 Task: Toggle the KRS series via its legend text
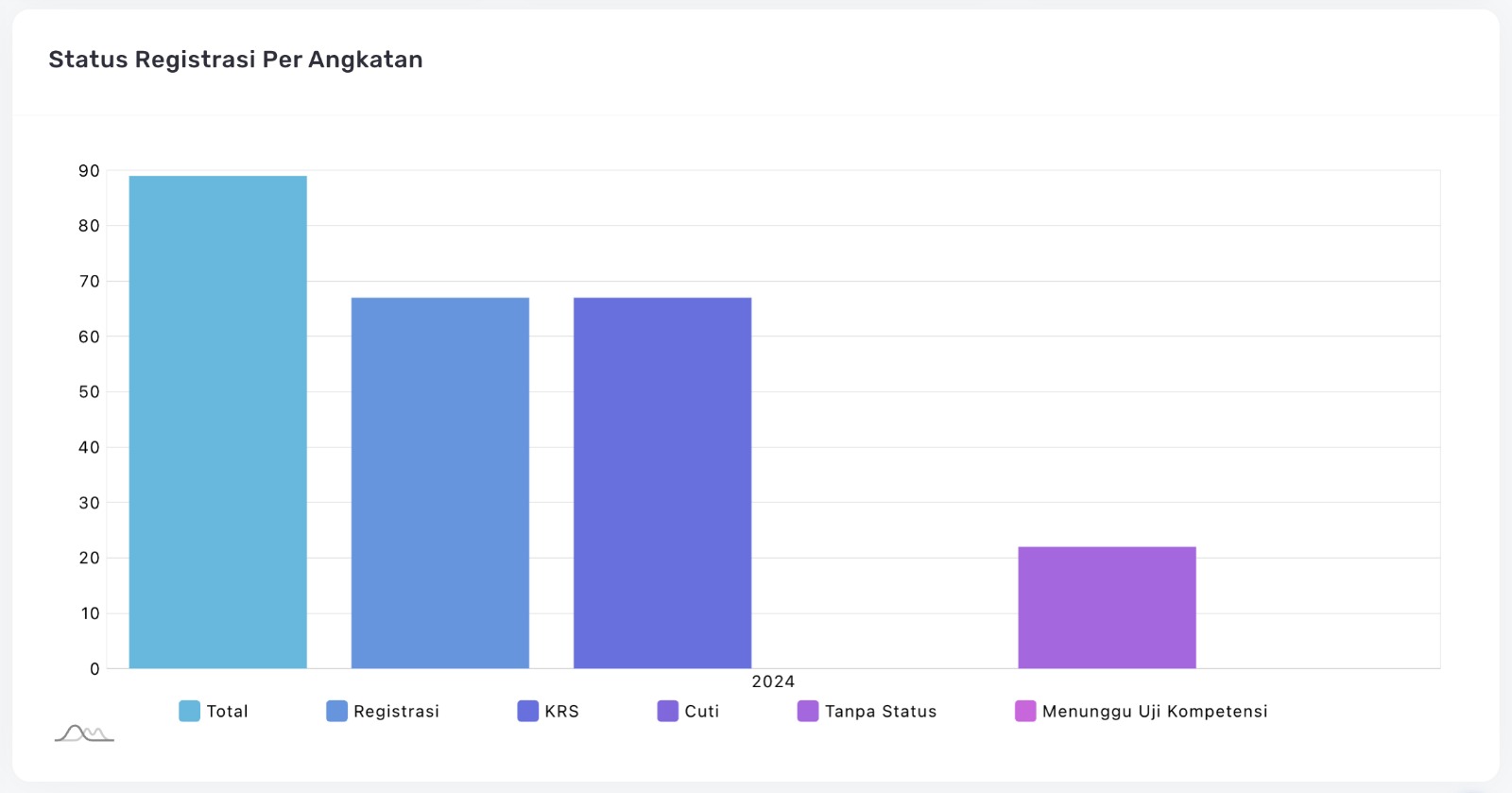[x=561, y=712]
